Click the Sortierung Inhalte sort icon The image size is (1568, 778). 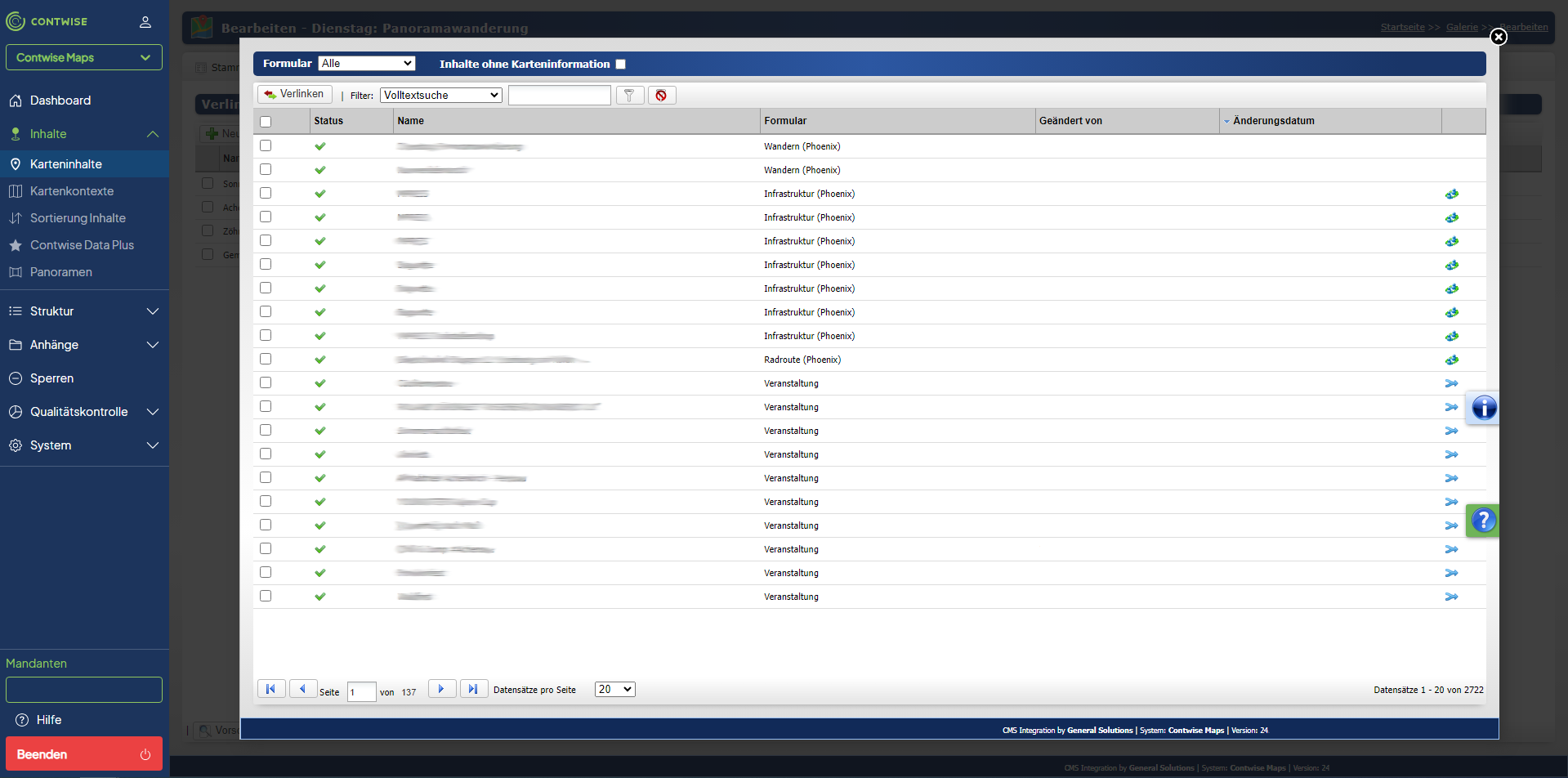click(x=16, y=218)
